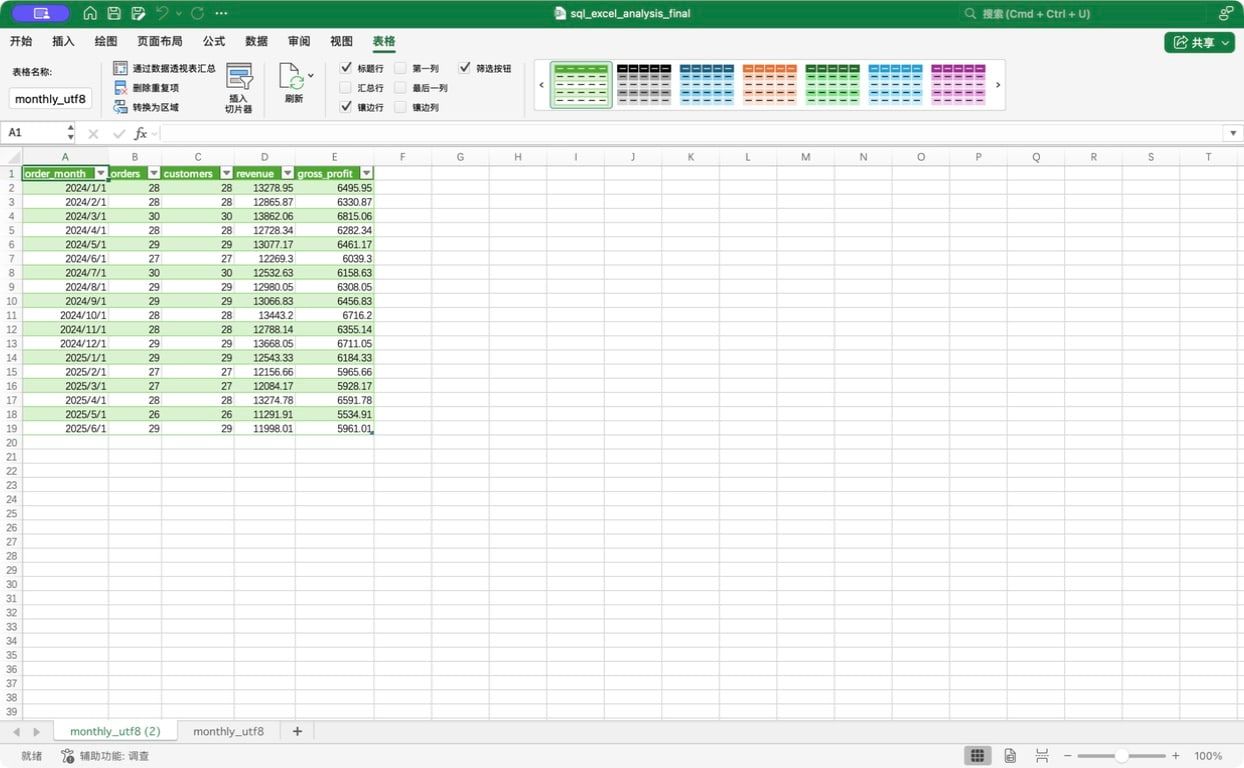Open the undo history dropdown arrow
The height and width of the screenshot is (768, 1244).
179,14
